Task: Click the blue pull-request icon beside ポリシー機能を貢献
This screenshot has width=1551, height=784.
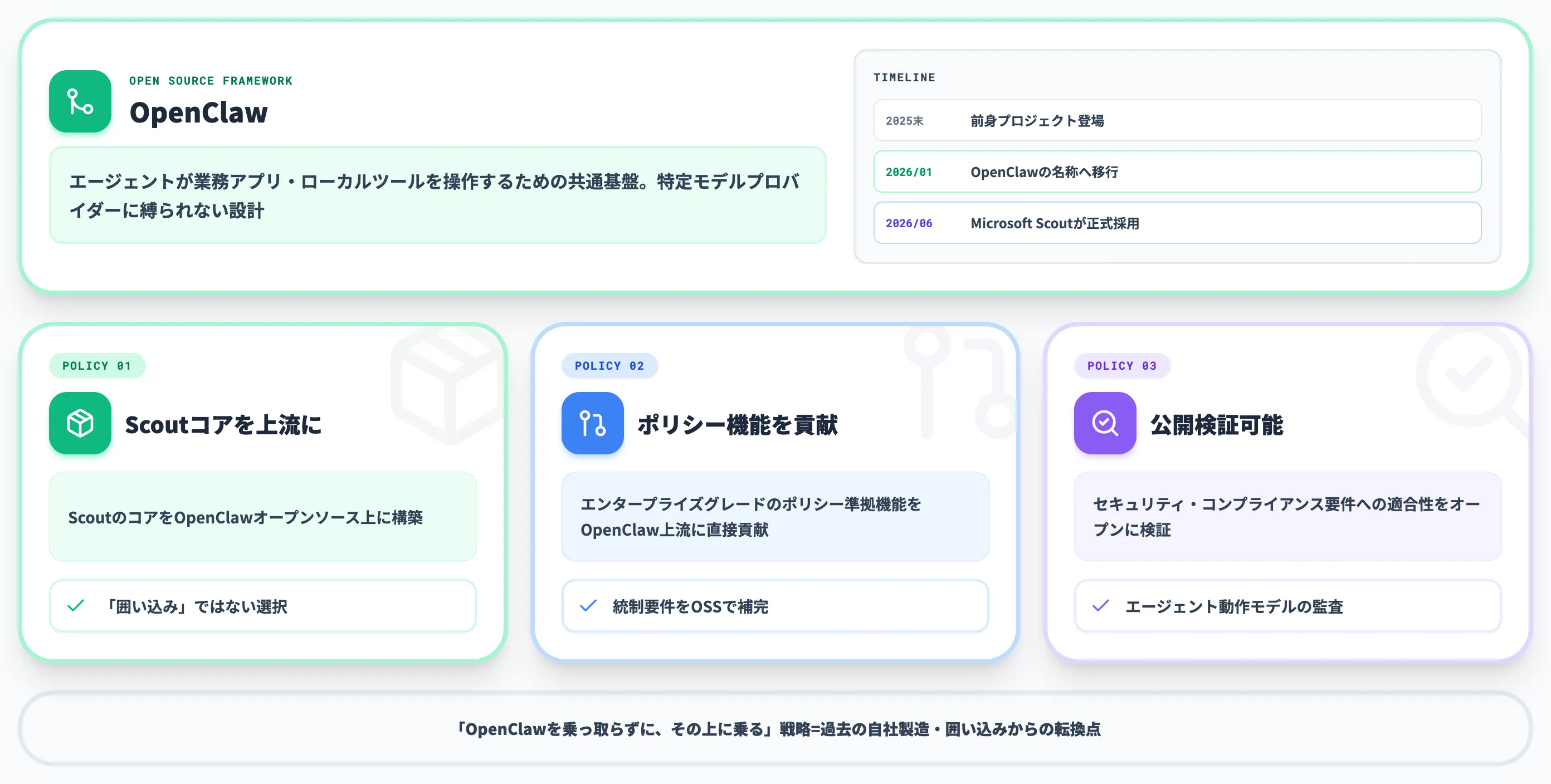Action: pyautogui.click(x=592, y=423)
